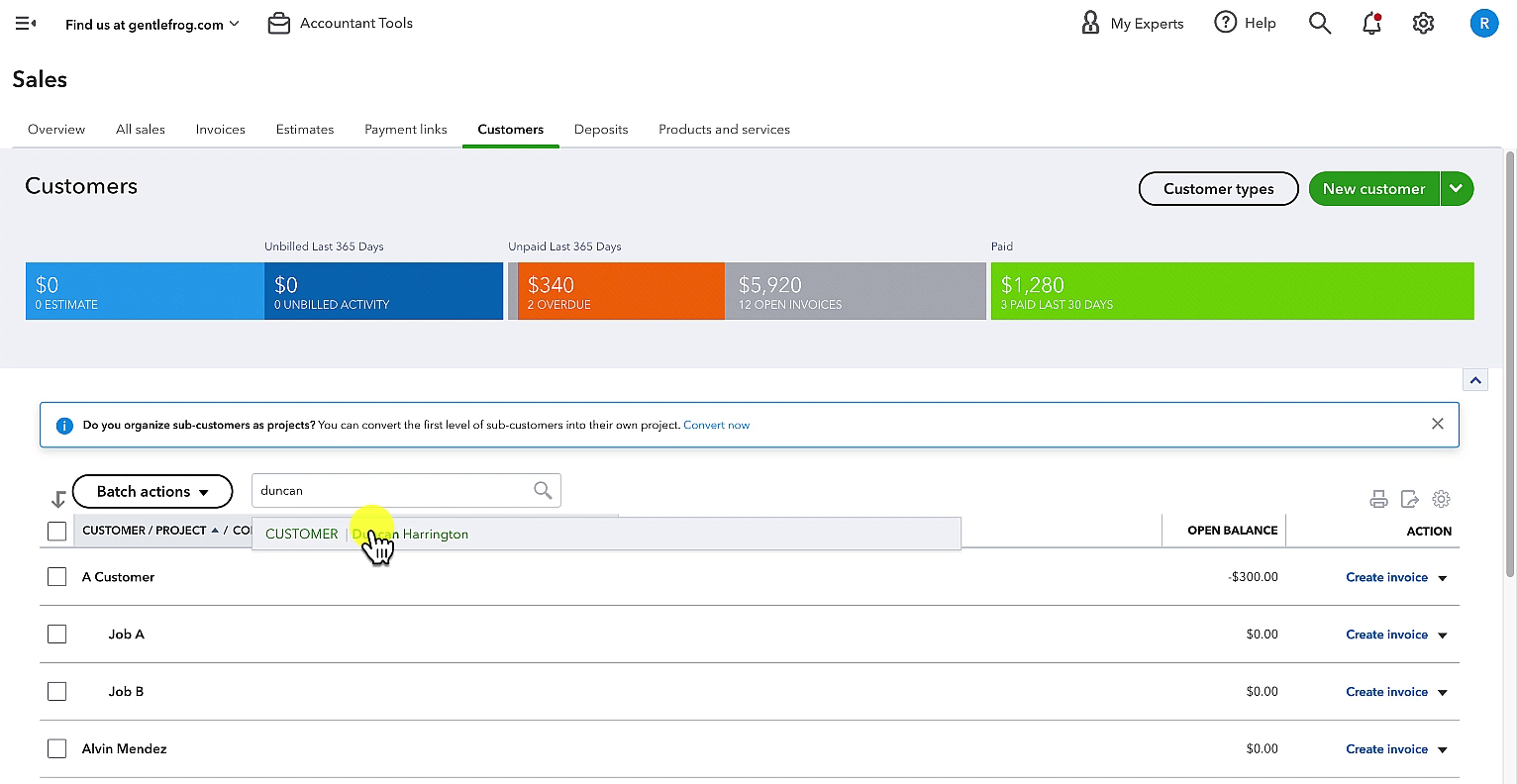The height and width of the screenshot is (784, 1517).
Task: Open the Job B sub-customer name
Action: coord(126,692)
